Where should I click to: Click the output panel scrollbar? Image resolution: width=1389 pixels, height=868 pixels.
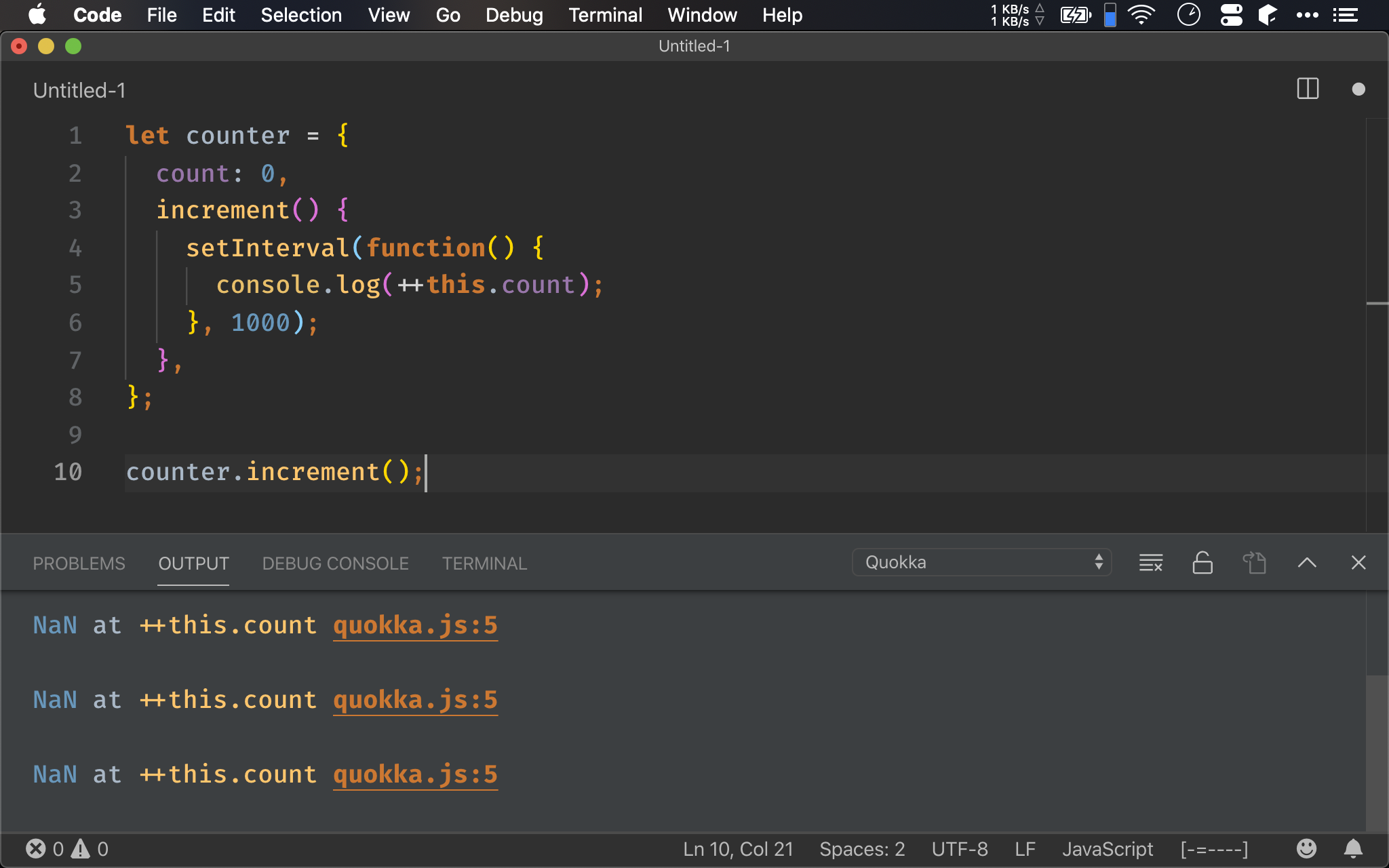[x=1377, y=753]
